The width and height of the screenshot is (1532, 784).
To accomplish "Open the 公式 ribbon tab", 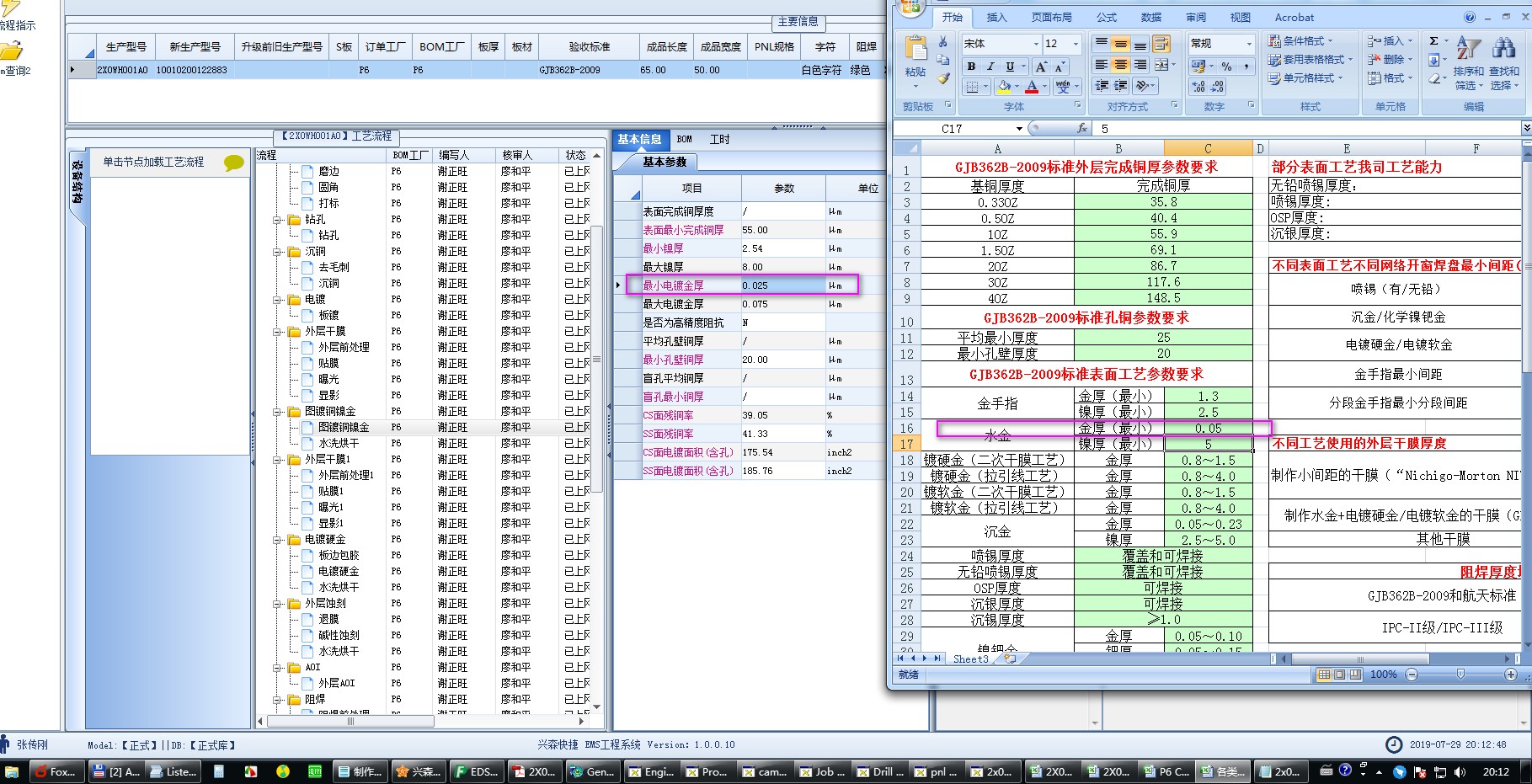I will (1107, 17).
